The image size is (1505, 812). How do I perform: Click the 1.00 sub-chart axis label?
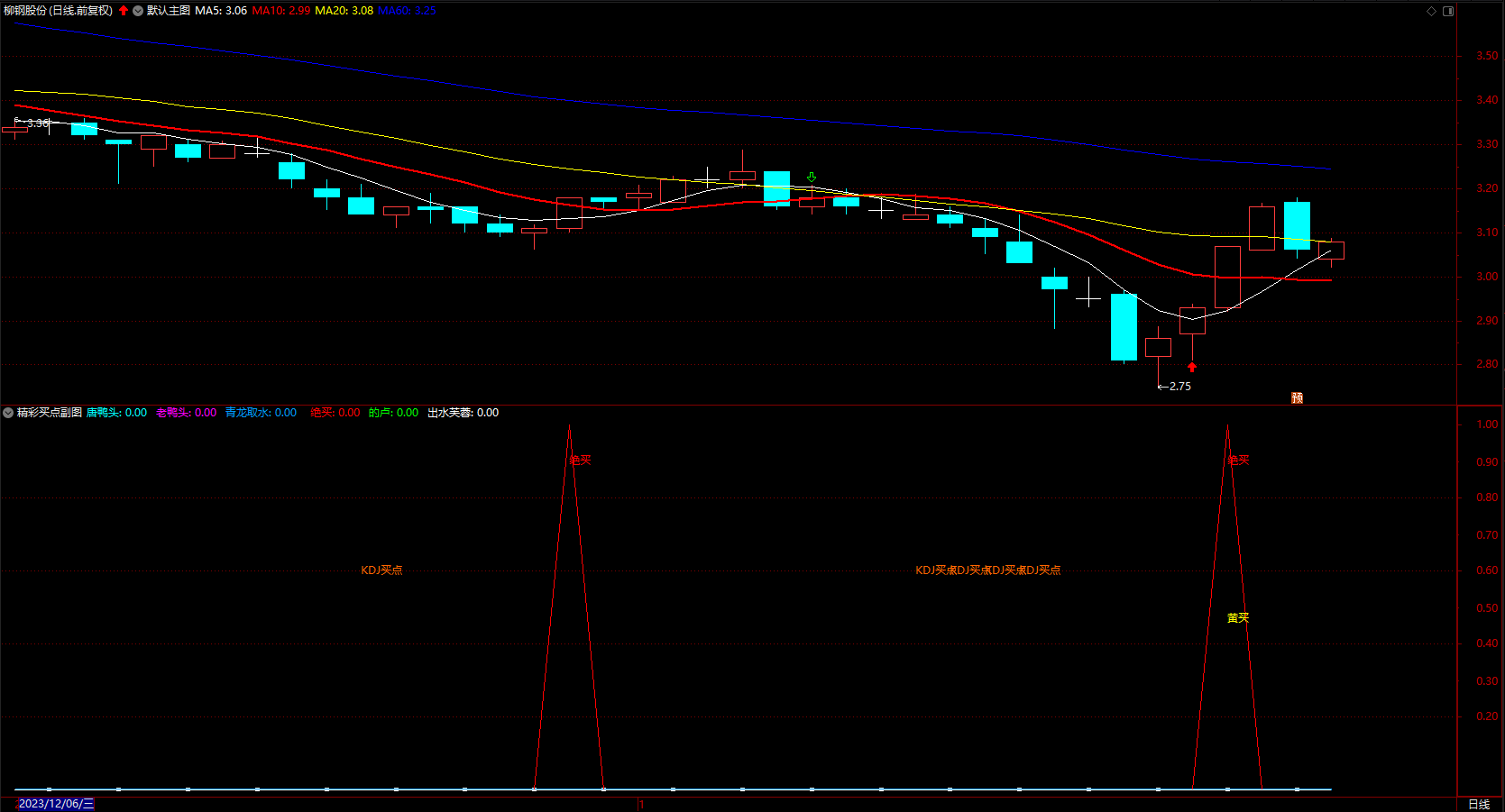[1487, 424]
